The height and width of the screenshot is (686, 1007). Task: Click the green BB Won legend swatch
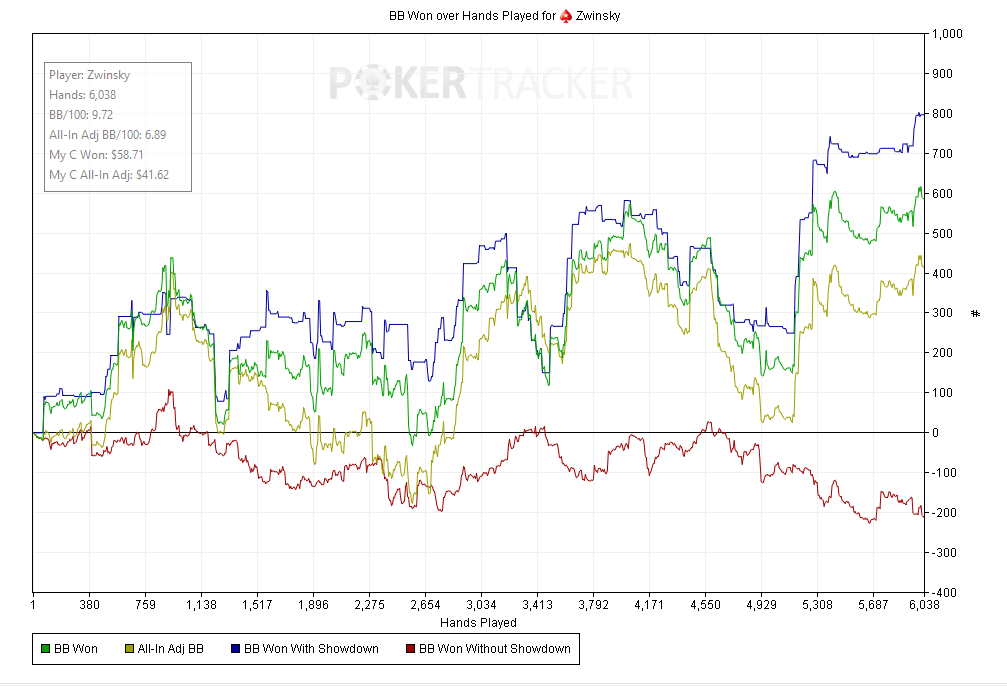coord(45,649)
